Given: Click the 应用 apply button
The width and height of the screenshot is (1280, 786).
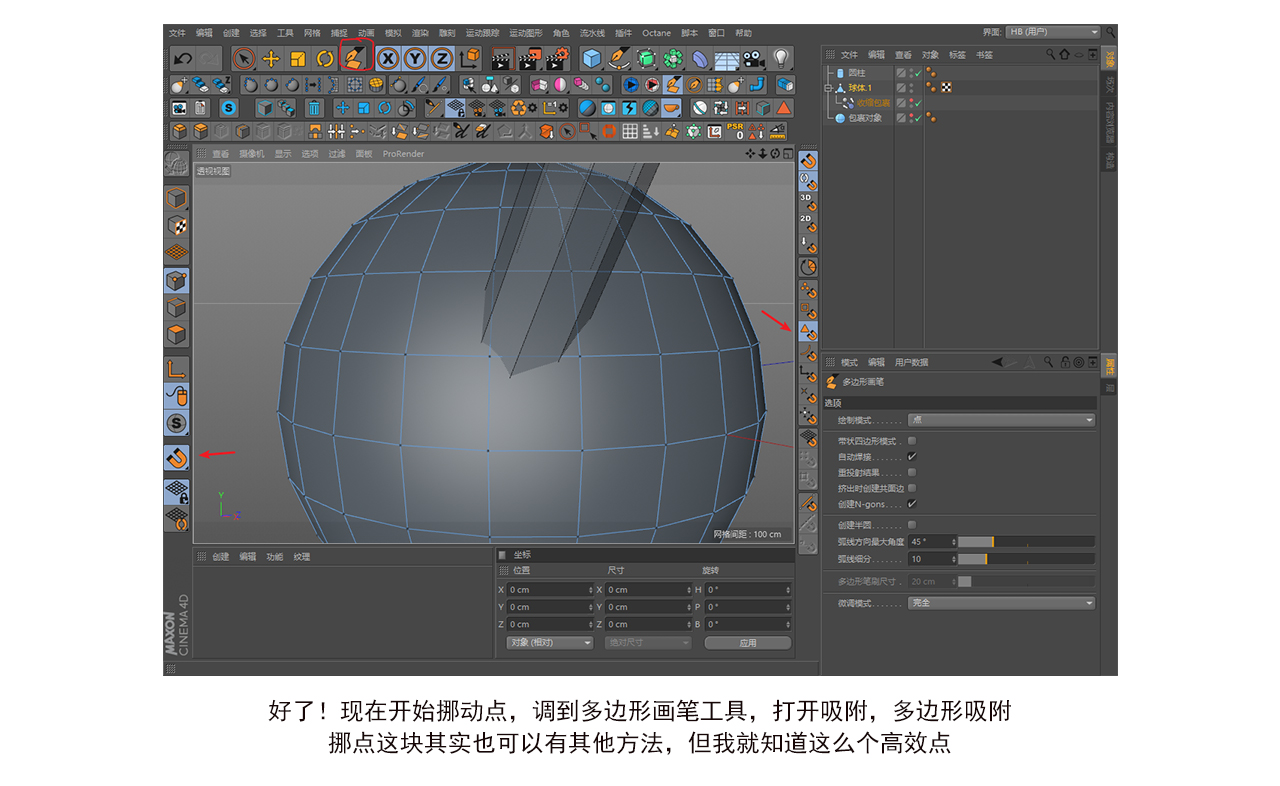Looking at the screenshot, I should click(747, 643).
